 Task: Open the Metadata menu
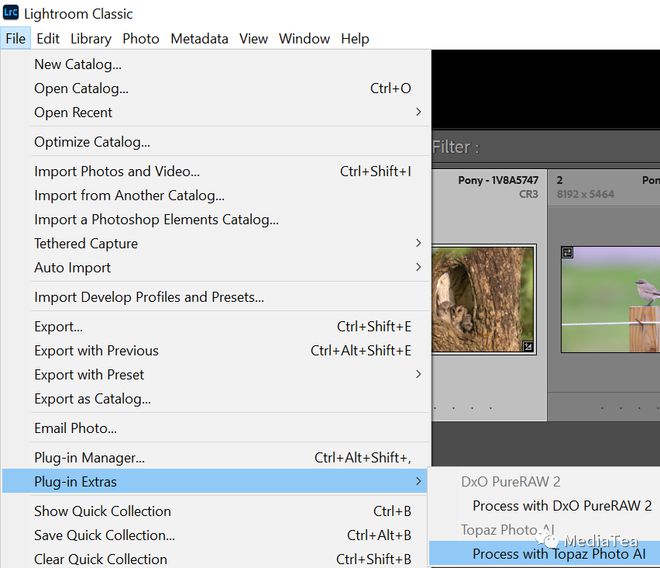[199, 38]
